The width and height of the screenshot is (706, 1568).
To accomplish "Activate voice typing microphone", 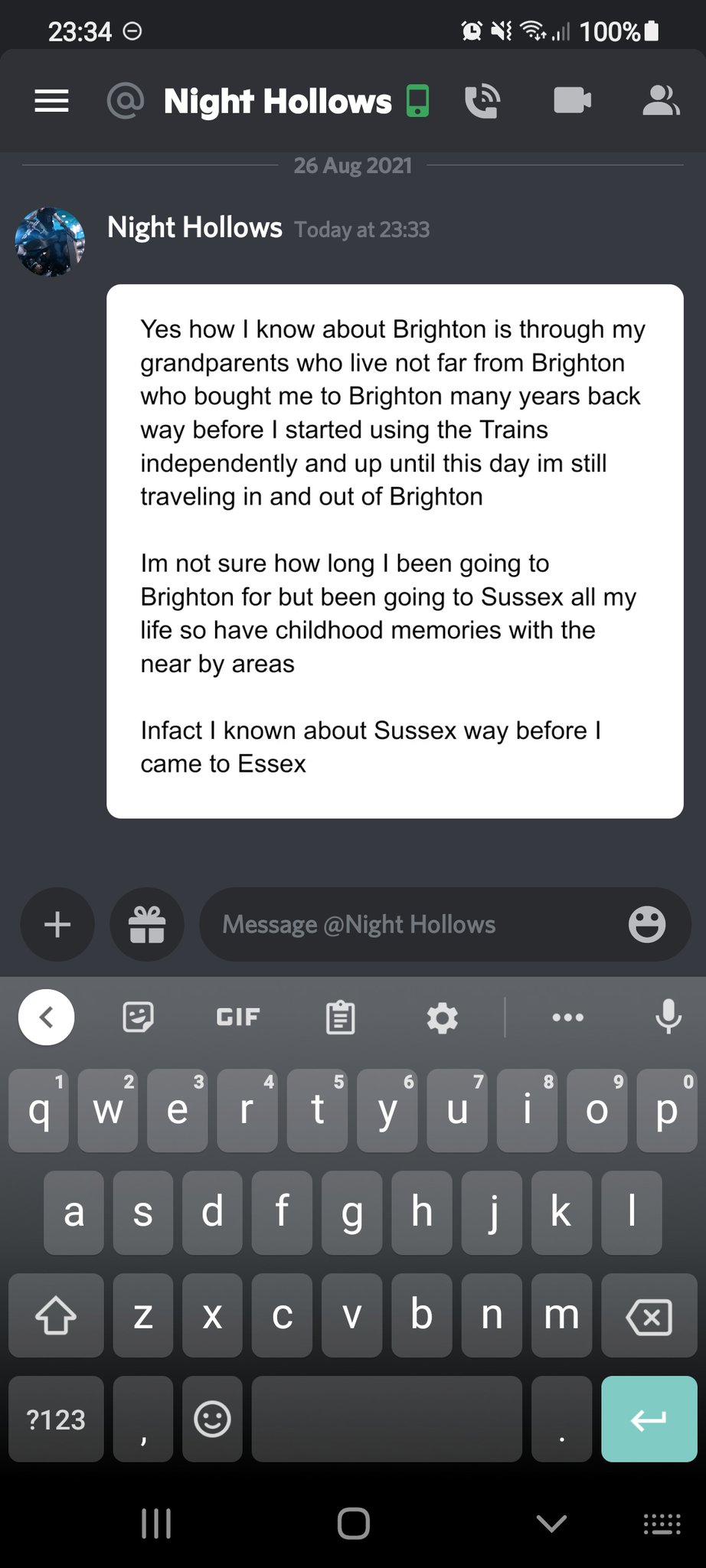I will pos(668,1017).
